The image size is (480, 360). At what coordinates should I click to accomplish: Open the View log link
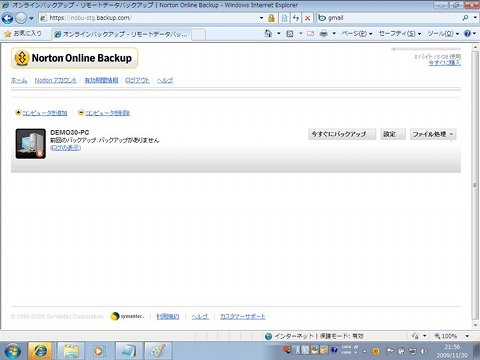pyautogui.click(x=66, y=148)
